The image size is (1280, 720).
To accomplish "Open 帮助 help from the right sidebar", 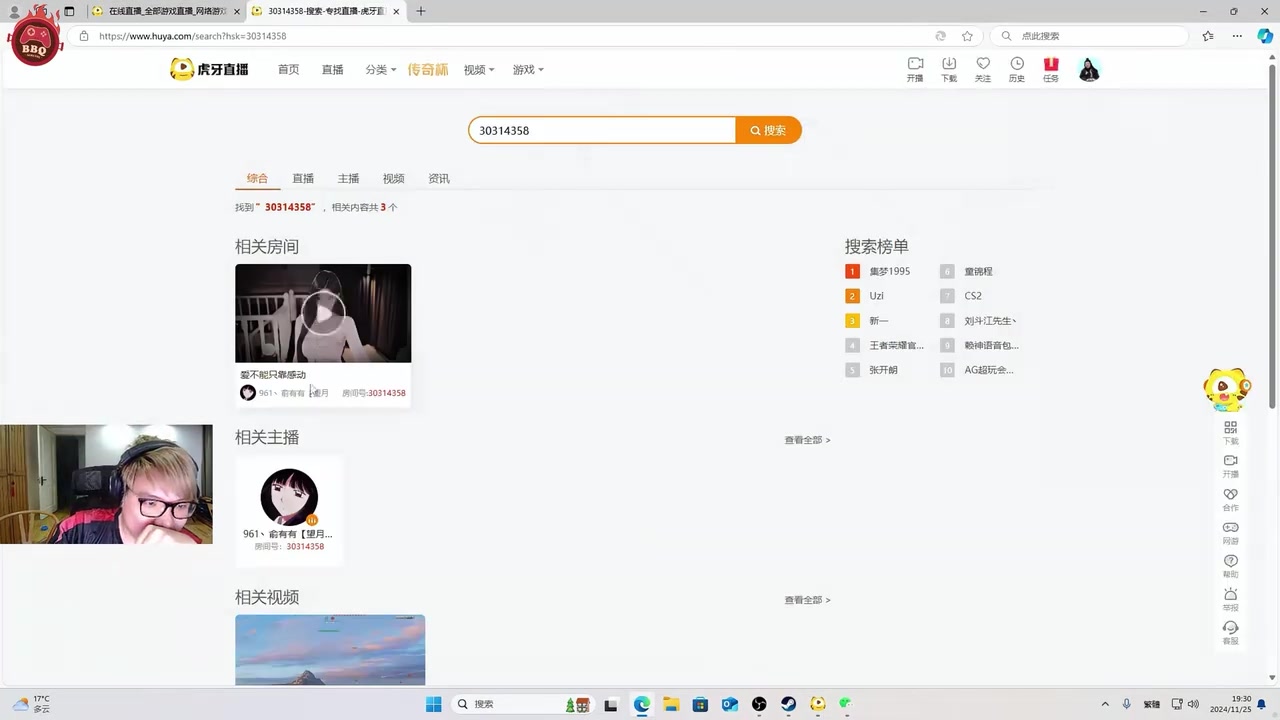I will coord(1230,565).
